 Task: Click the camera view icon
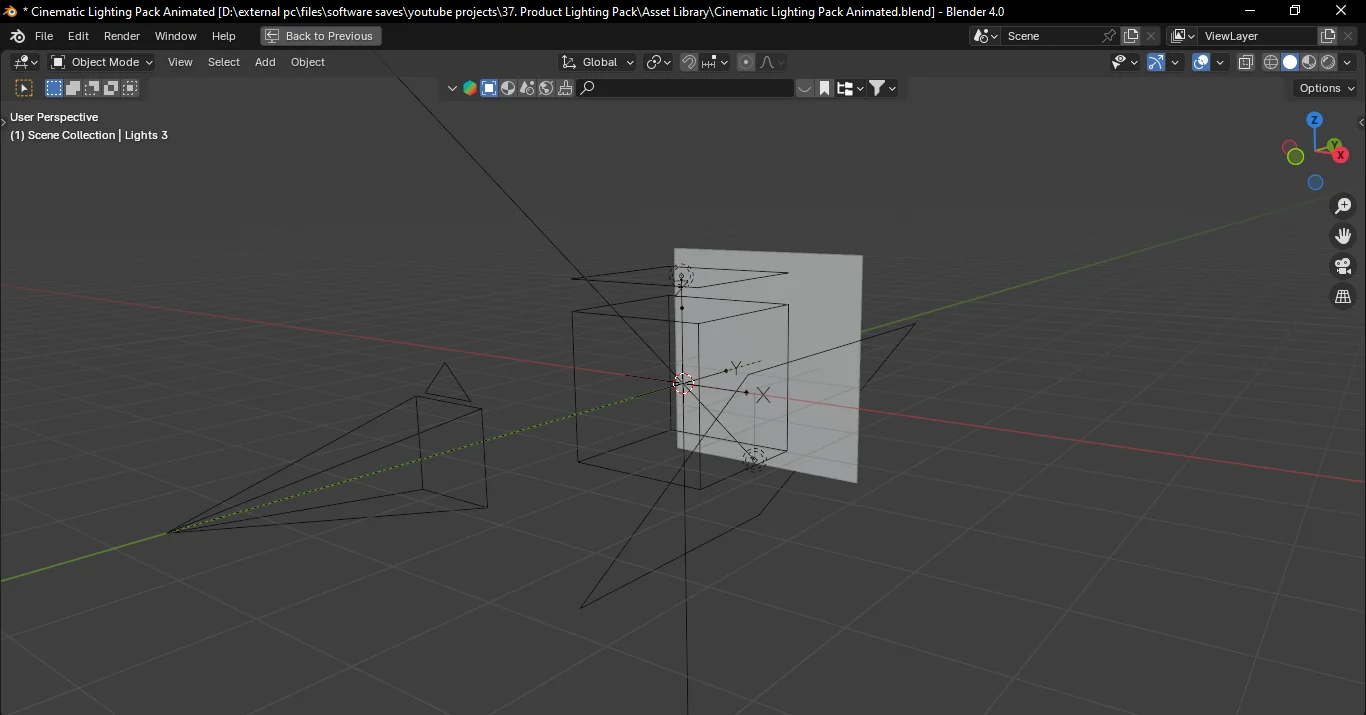[1343, 266]
